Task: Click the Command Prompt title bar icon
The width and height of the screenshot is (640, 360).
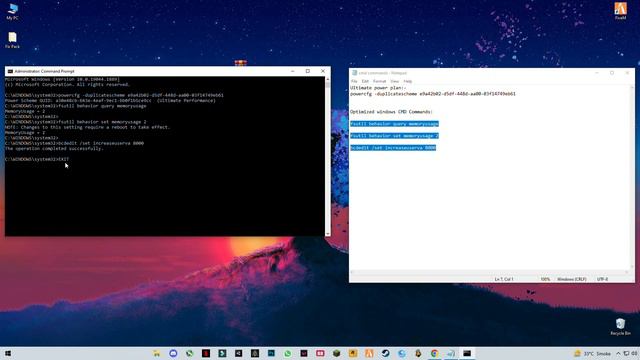Action: coord(10,71)
